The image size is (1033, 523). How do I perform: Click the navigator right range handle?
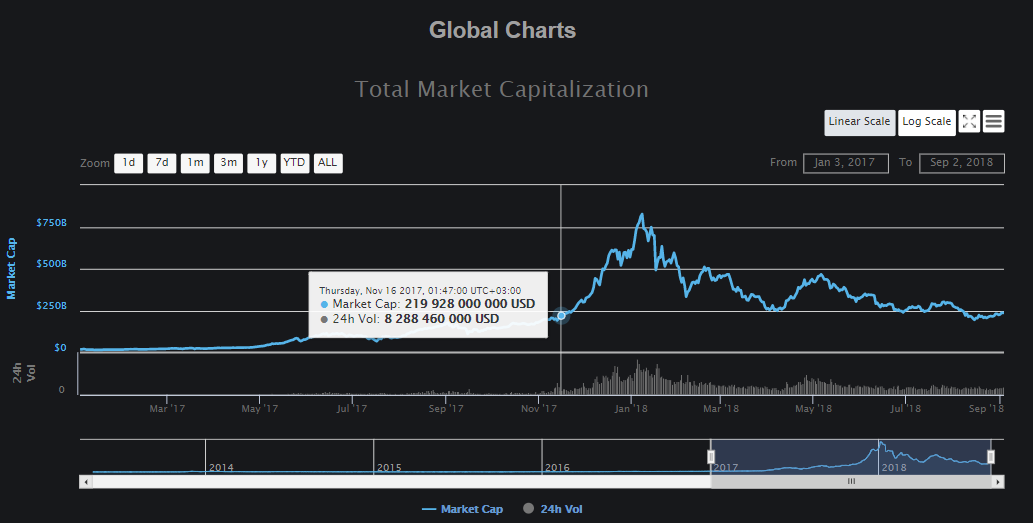(991, 457)
